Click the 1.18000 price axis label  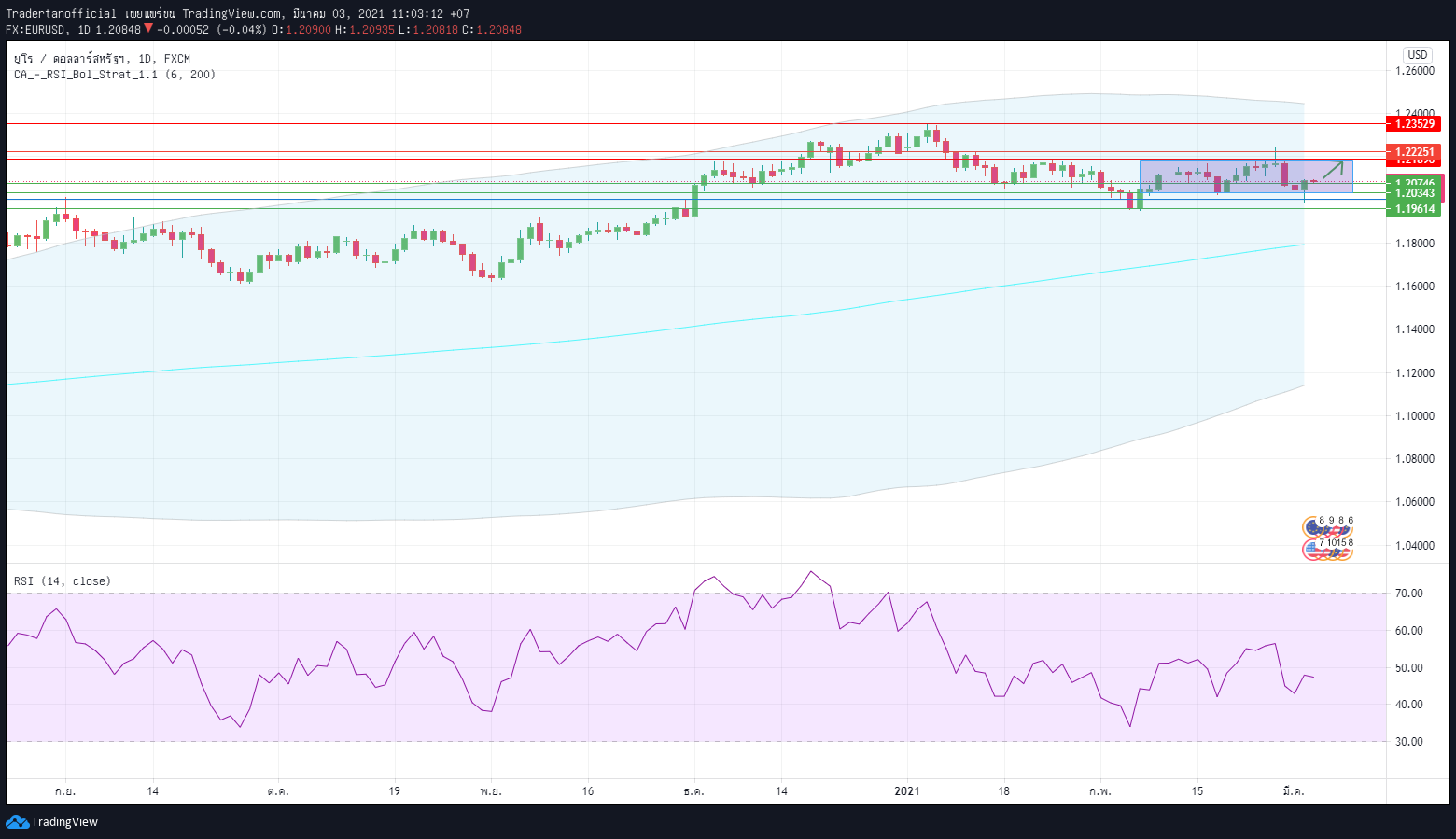click(1415, 244)
